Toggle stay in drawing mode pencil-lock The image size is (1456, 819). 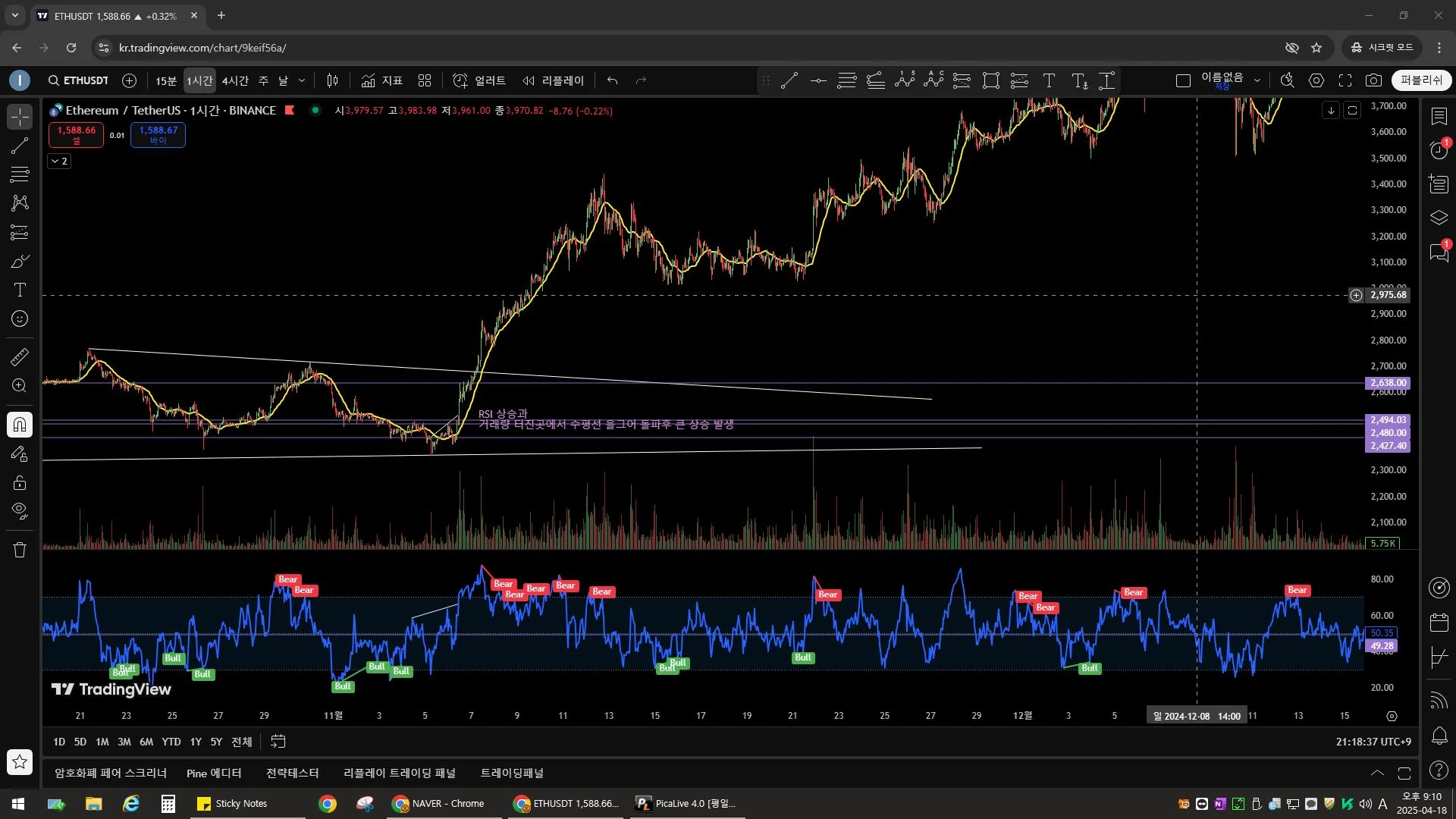coord(20,454)
